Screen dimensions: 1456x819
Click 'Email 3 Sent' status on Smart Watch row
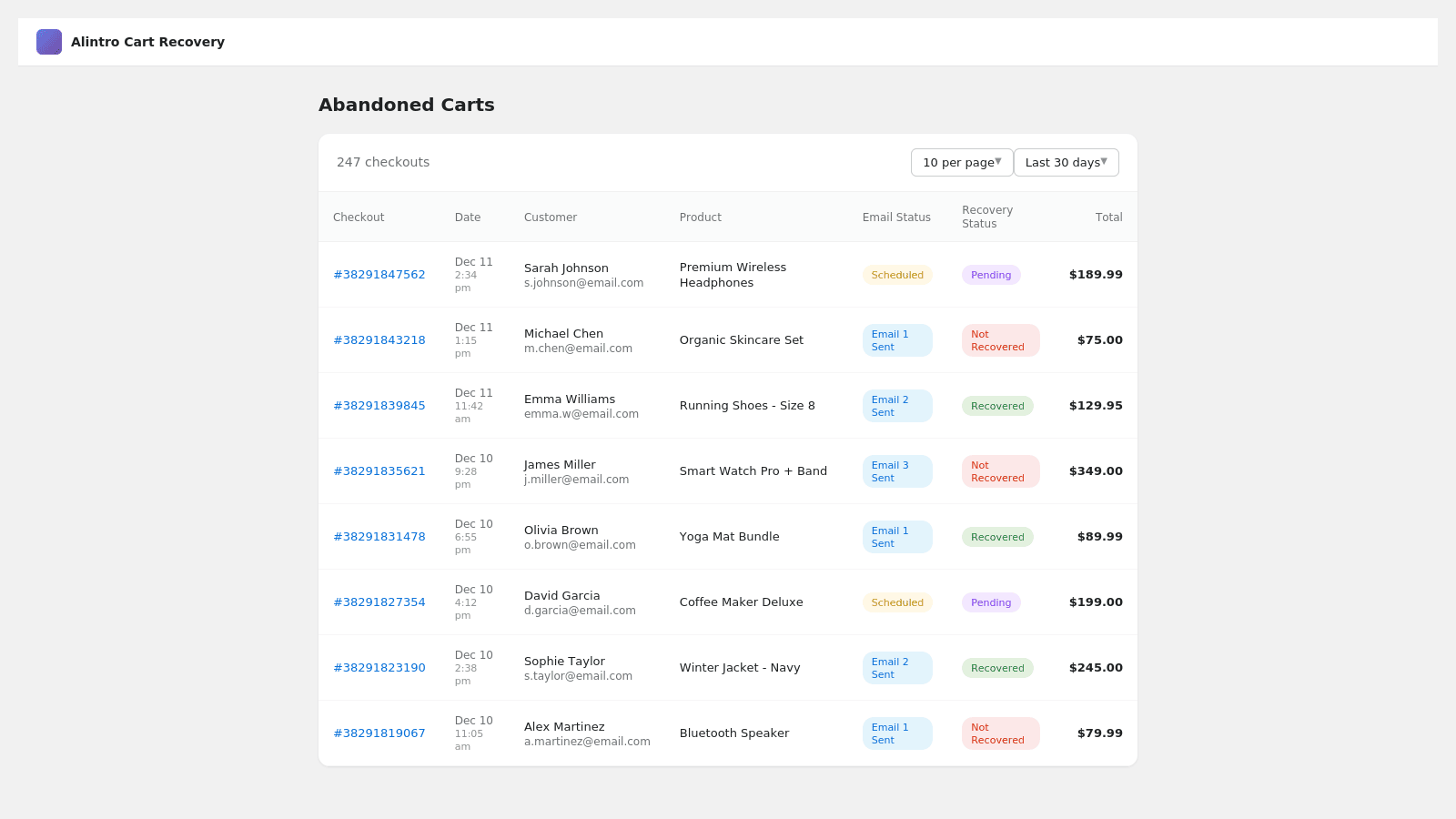click(x=897, y=470)
